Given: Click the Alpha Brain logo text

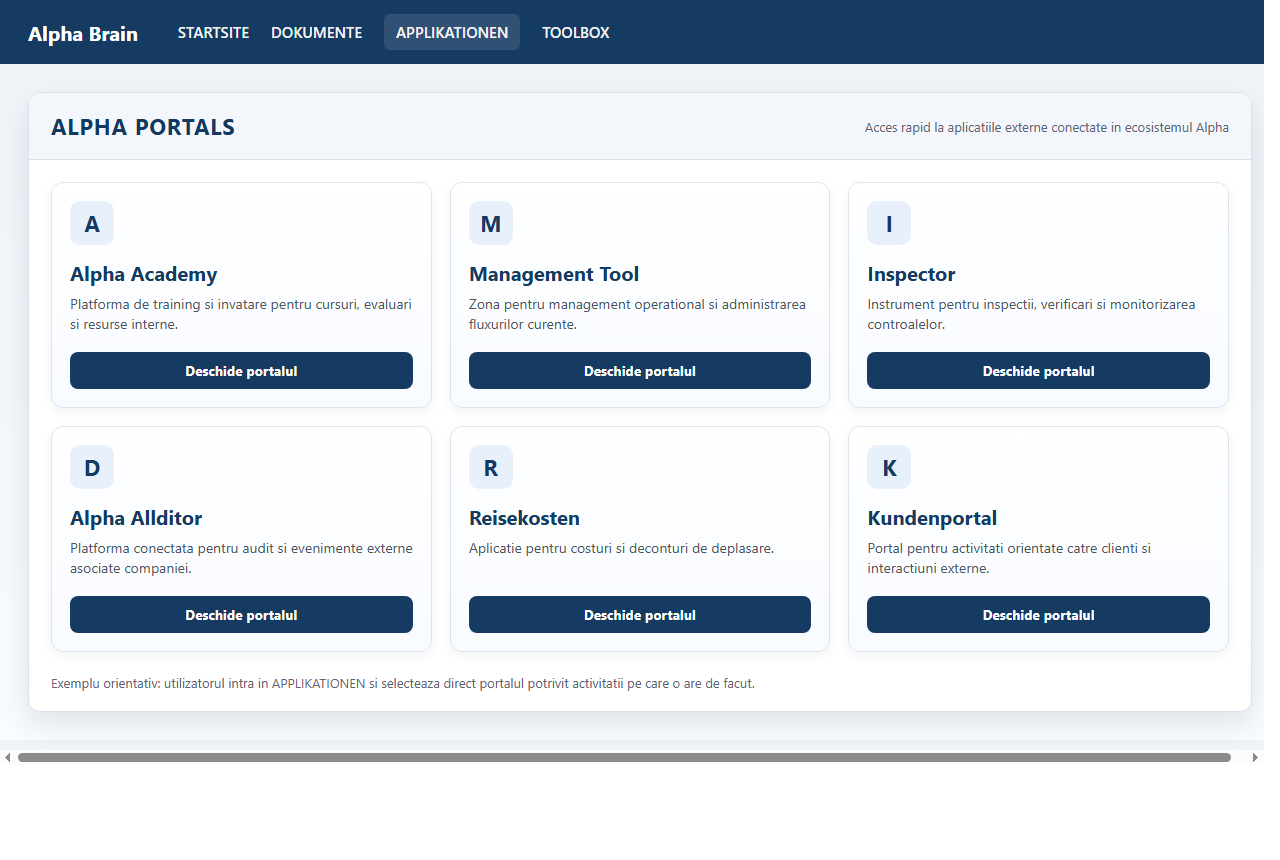Looking at the screenshot, I should (83, 34).
